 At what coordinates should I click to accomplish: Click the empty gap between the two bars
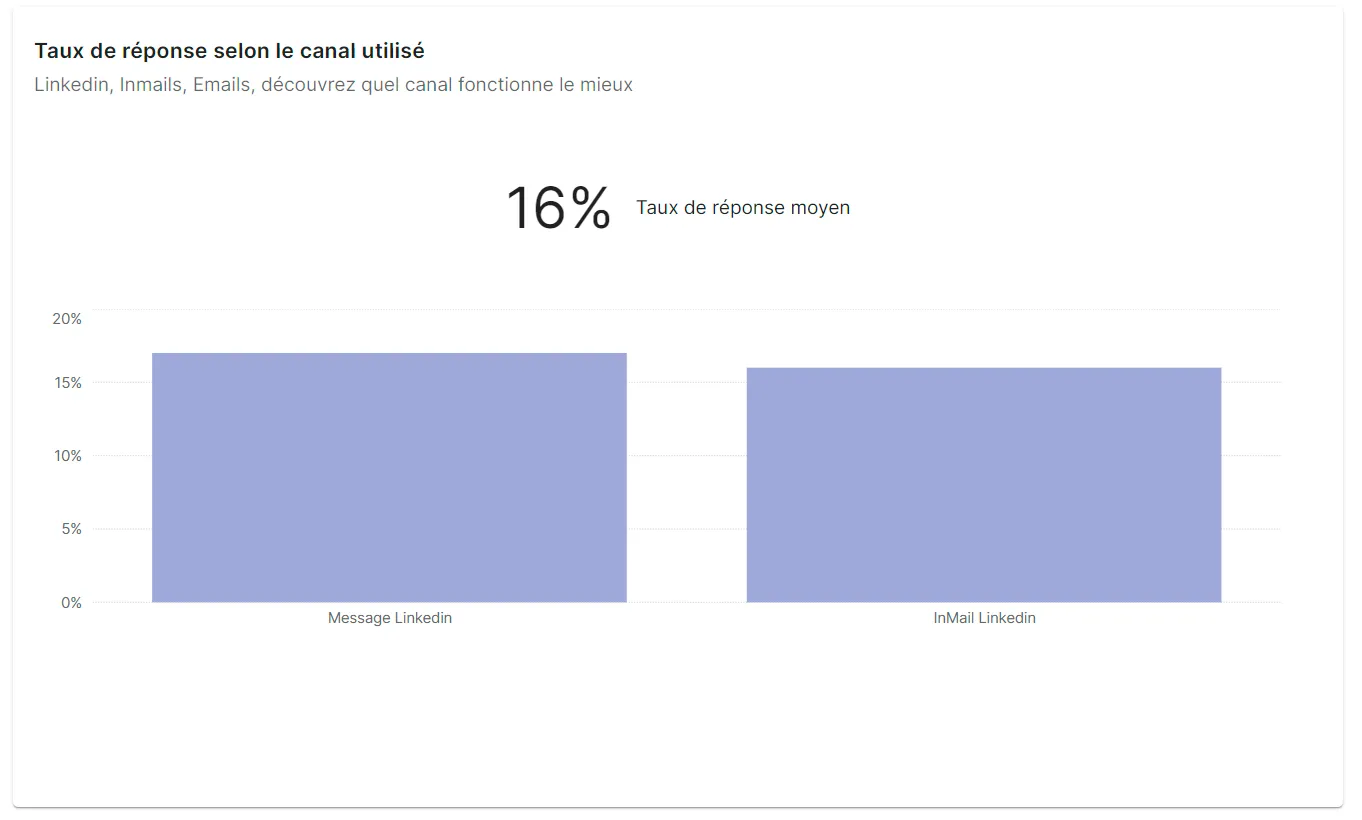pos(686,480)
